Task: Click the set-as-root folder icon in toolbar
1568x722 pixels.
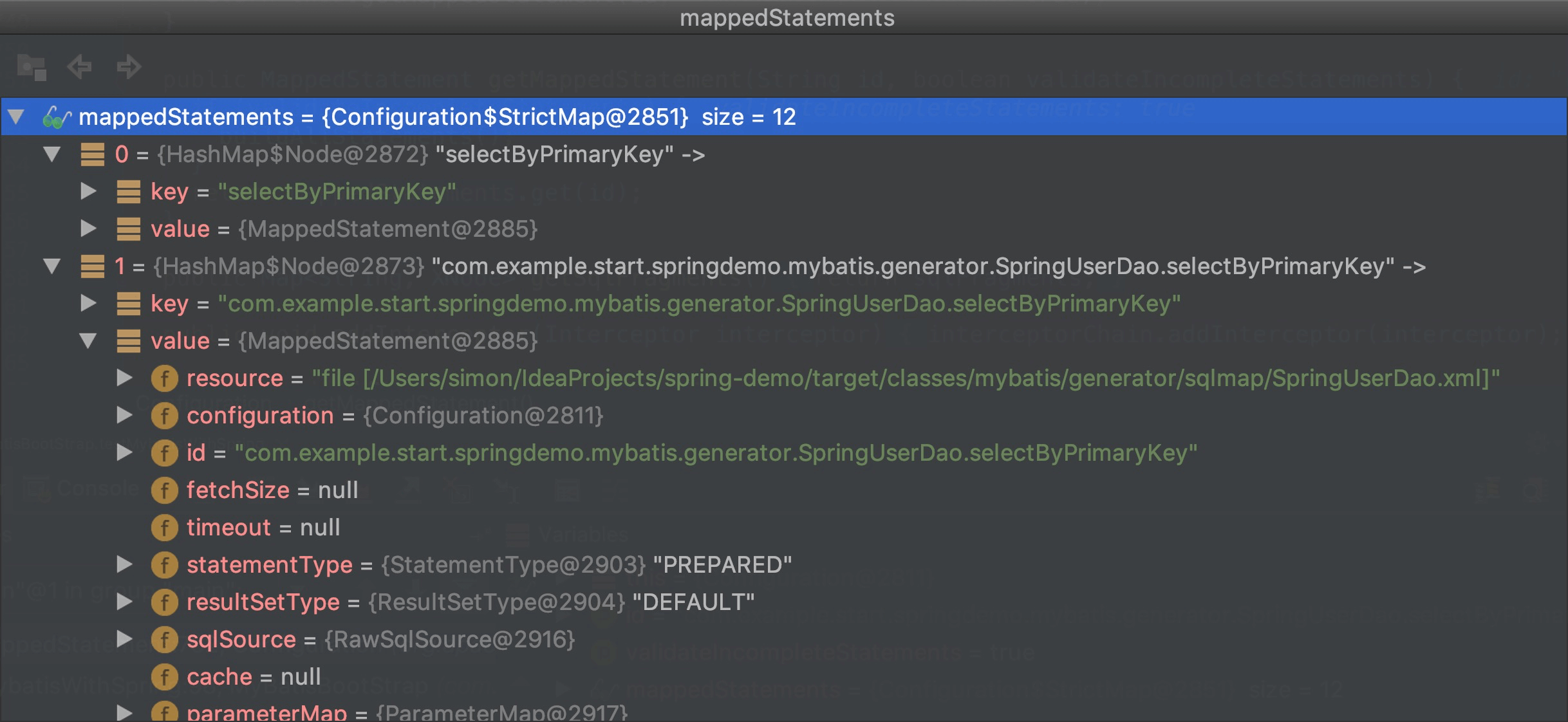Action: coord(32,67)
